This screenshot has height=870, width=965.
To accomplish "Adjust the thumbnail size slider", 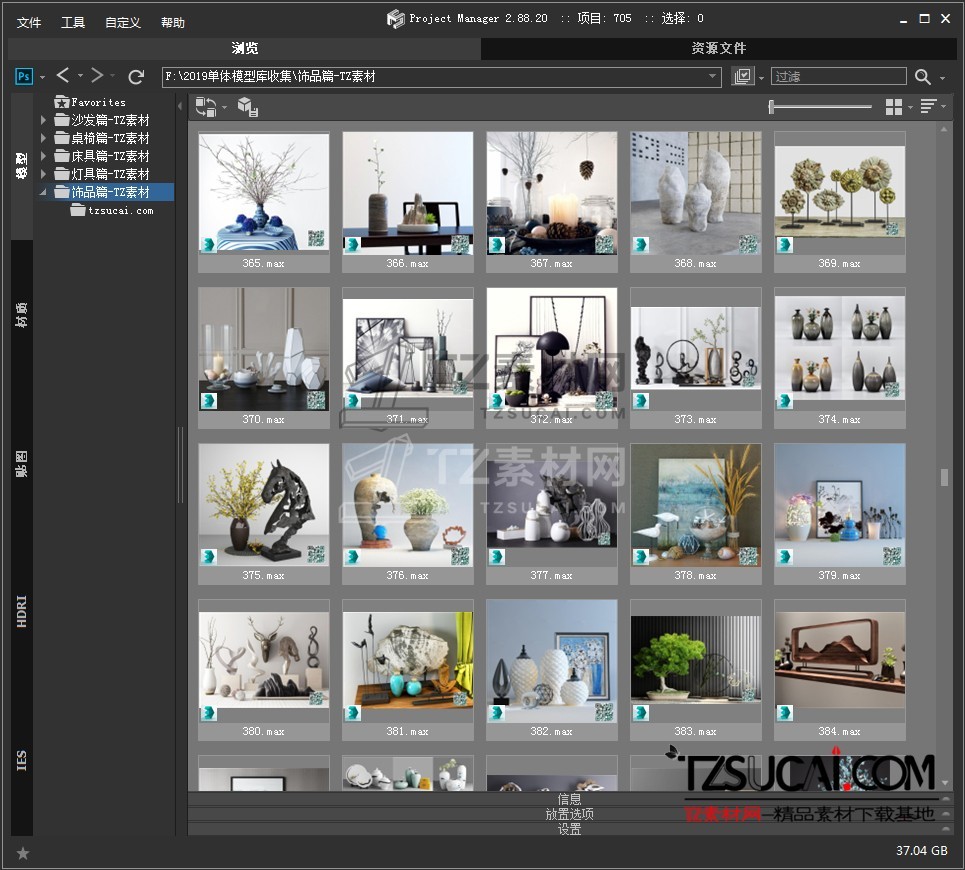I will 820,107.
